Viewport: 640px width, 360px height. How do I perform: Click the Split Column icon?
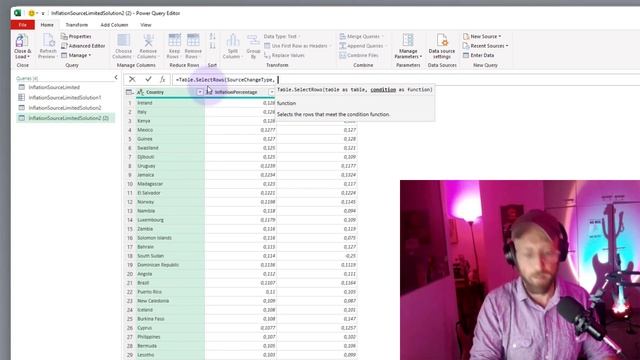click(x=233, y=41)
